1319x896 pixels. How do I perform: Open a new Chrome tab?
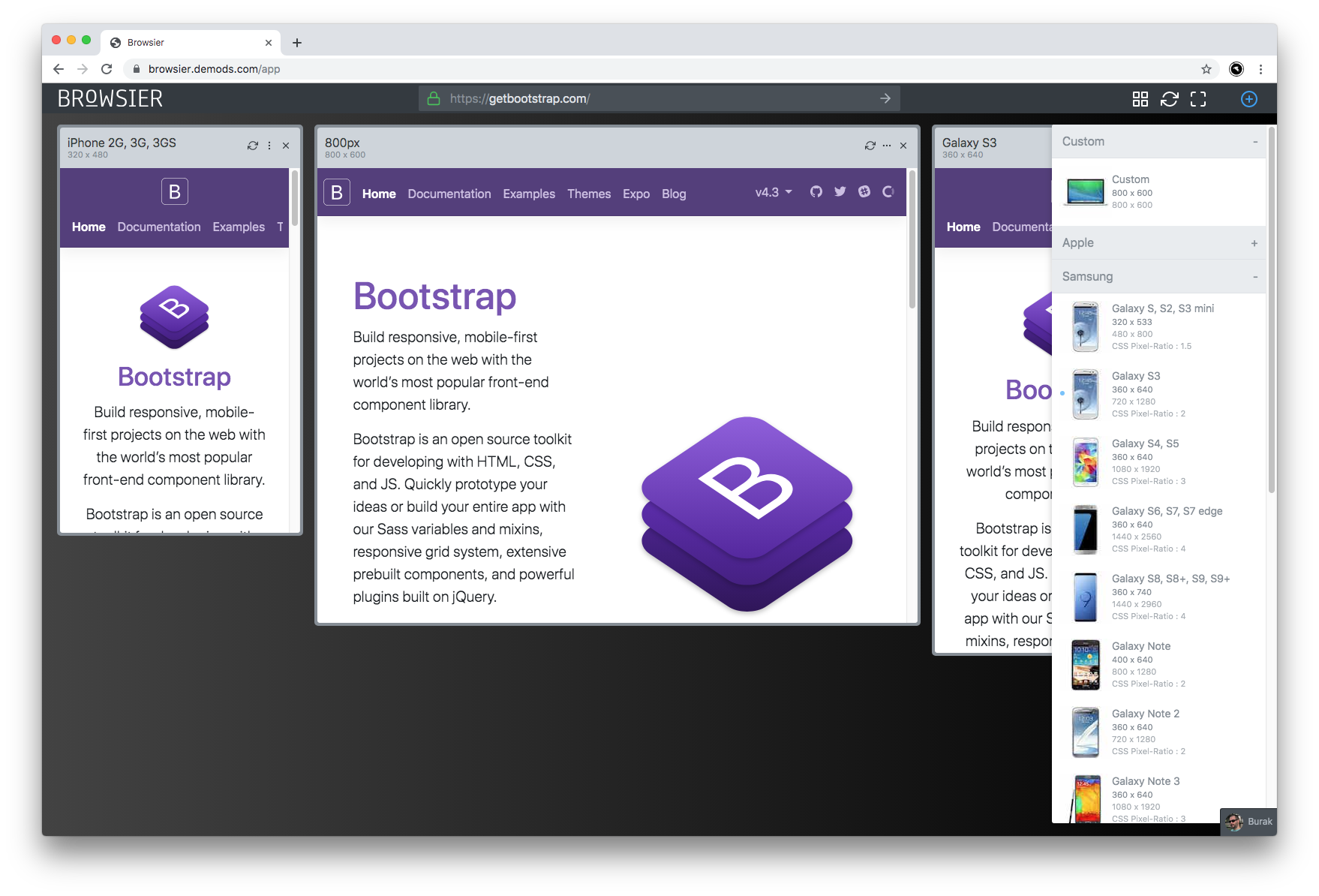(297, 43)
